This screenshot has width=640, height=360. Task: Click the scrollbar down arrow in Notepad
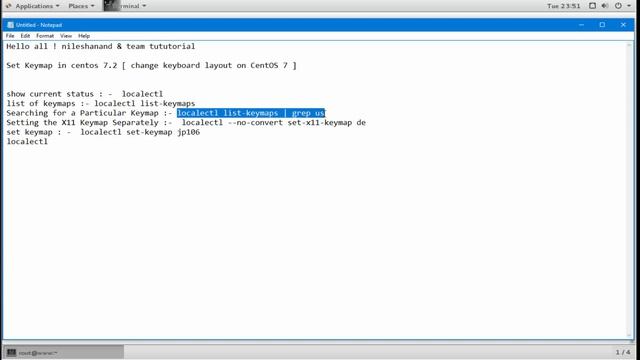pyautogui.click(x=630, y=335)
